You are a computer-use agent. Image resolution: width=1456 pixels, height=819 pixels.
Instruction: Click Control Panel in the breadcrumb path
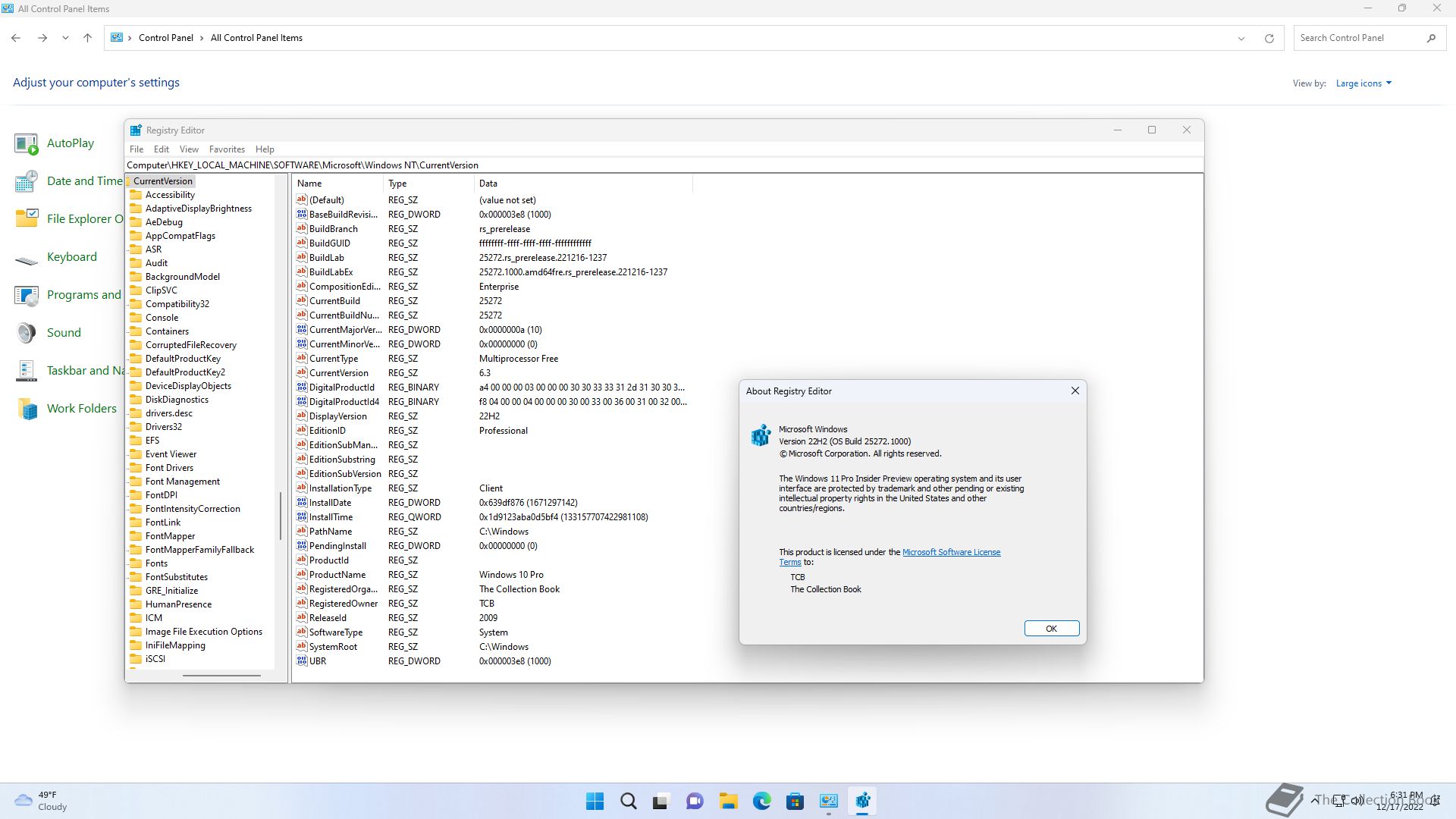[166, 38]
